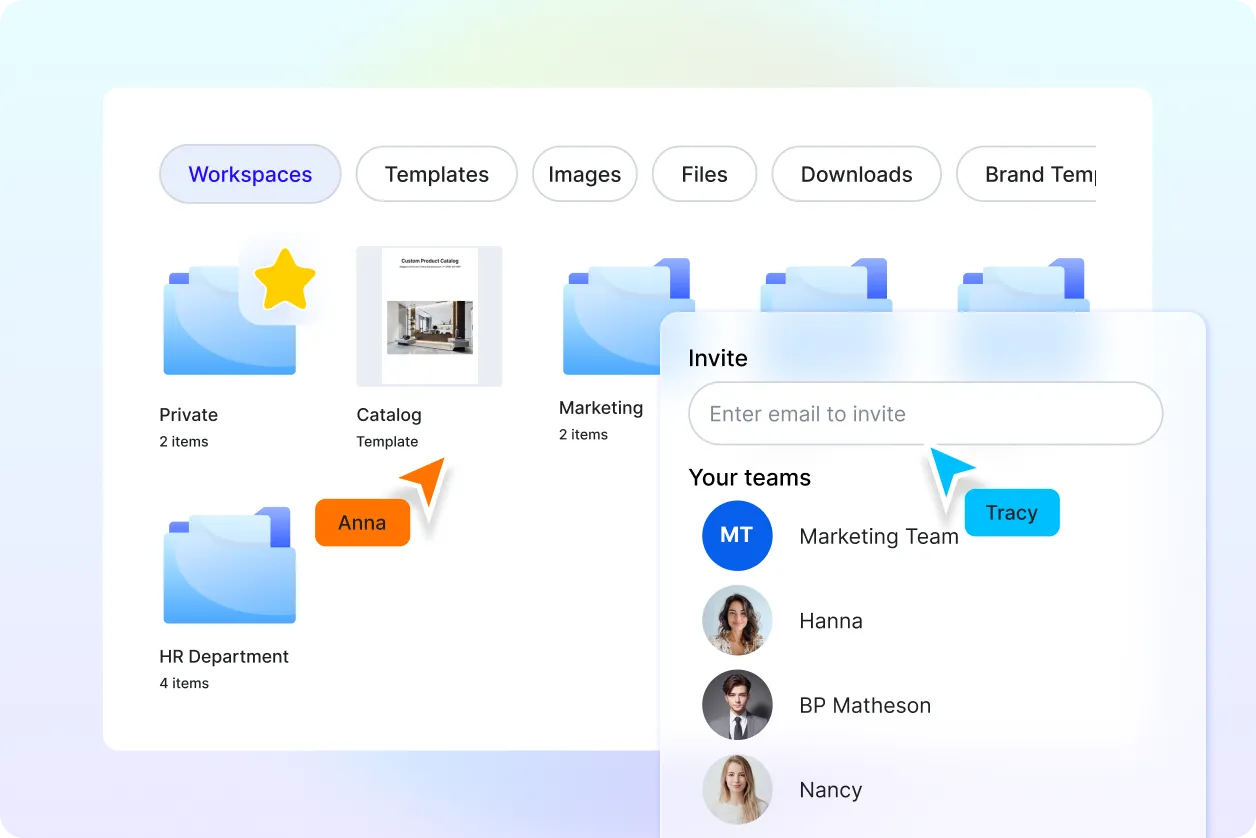The height and width of the screenshot is (838, 1256).
Task: Click the yellow star on the Private folder
Action: click(x=285, y=278)
